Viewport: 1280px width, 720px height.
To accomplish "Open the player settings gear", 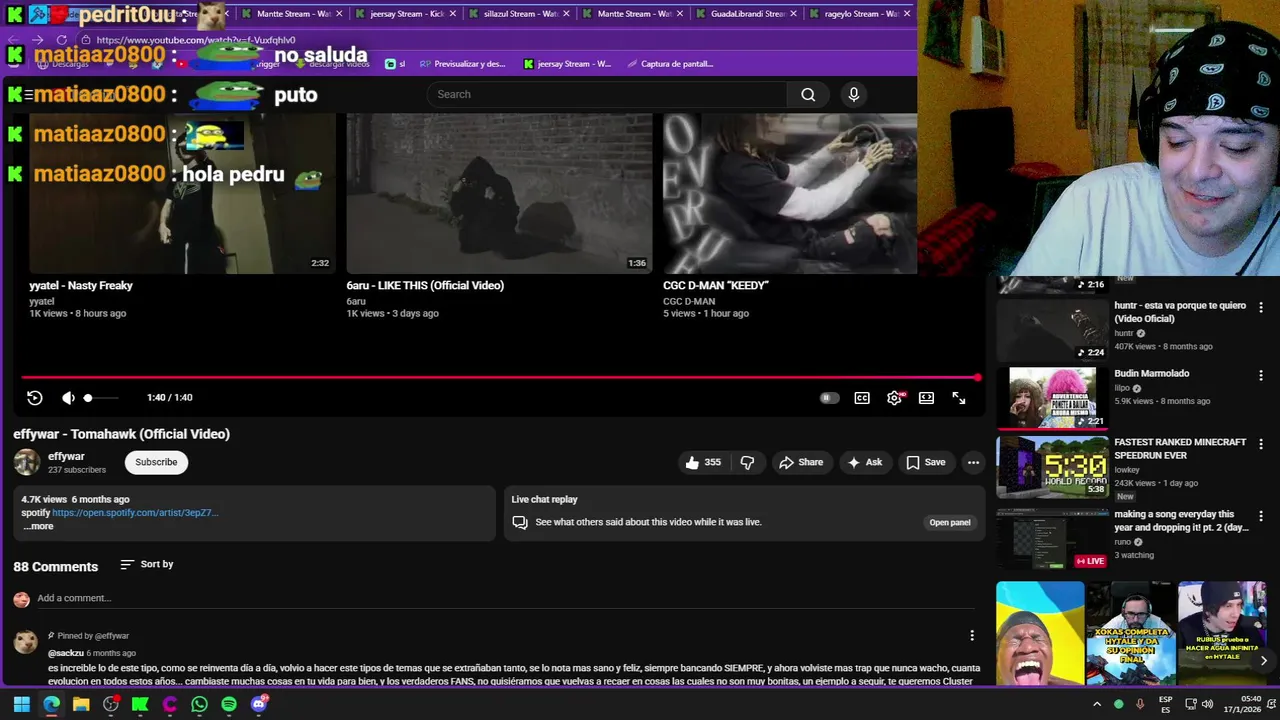I will click(894, 398).
